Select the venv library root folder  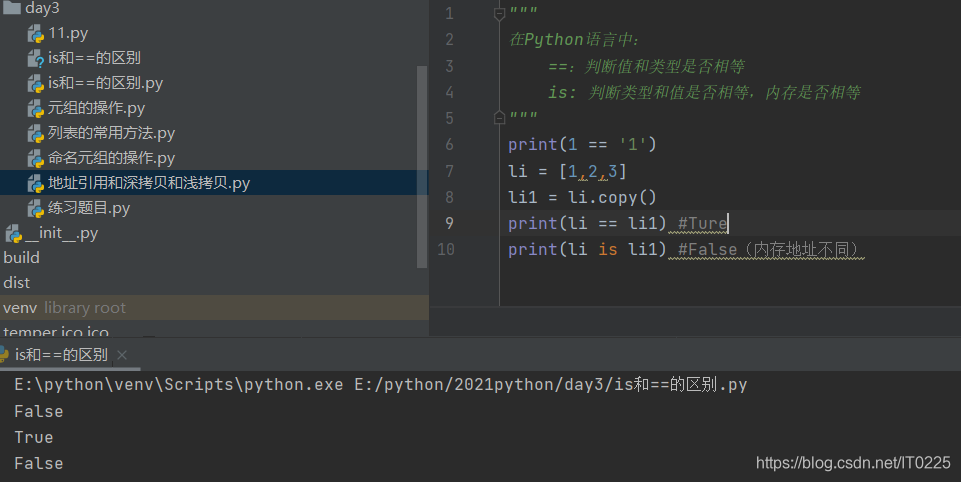tap(215, 307)
